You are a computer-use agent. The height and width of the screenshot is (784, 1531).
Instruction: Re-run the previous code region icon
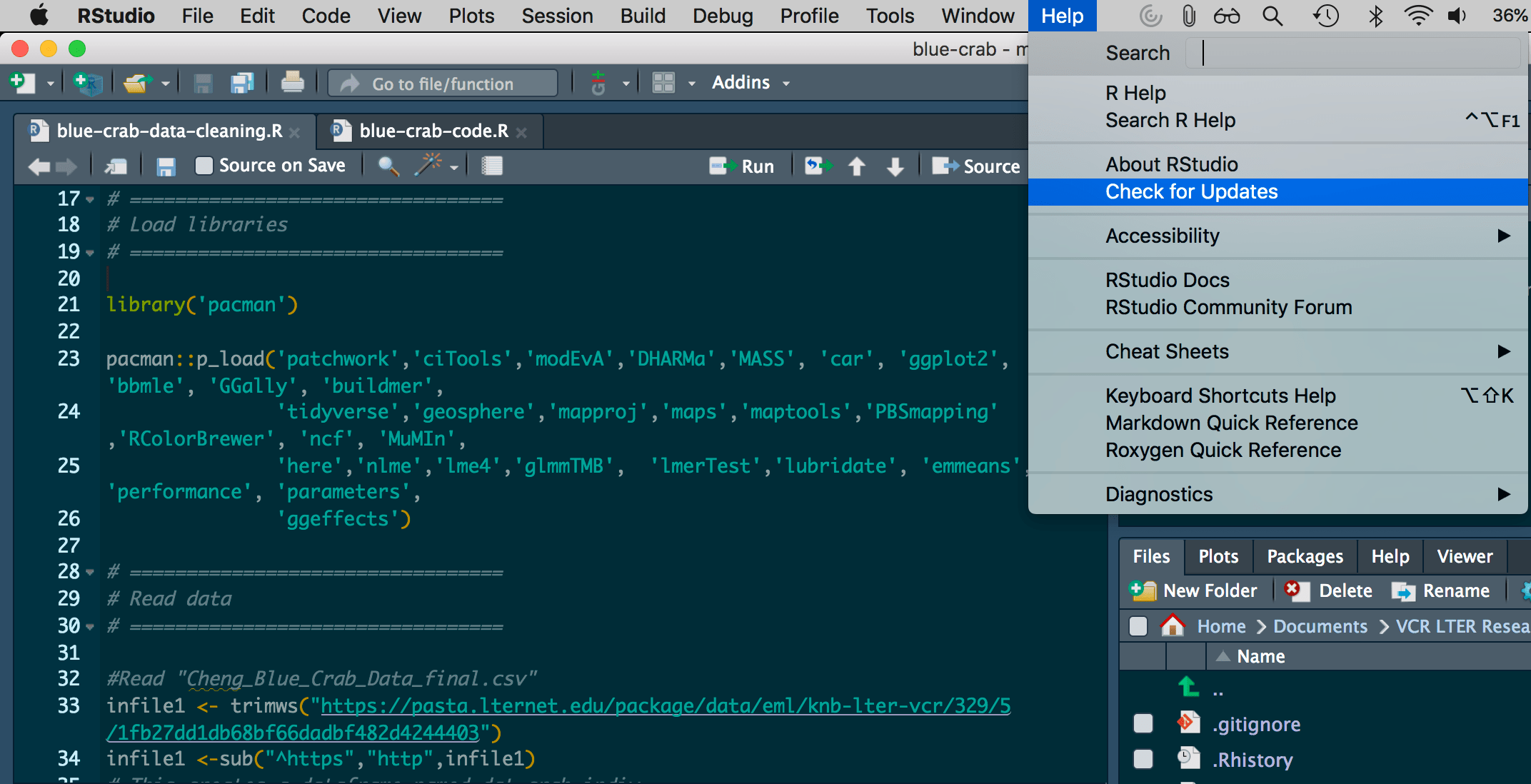tap(818, 166)
